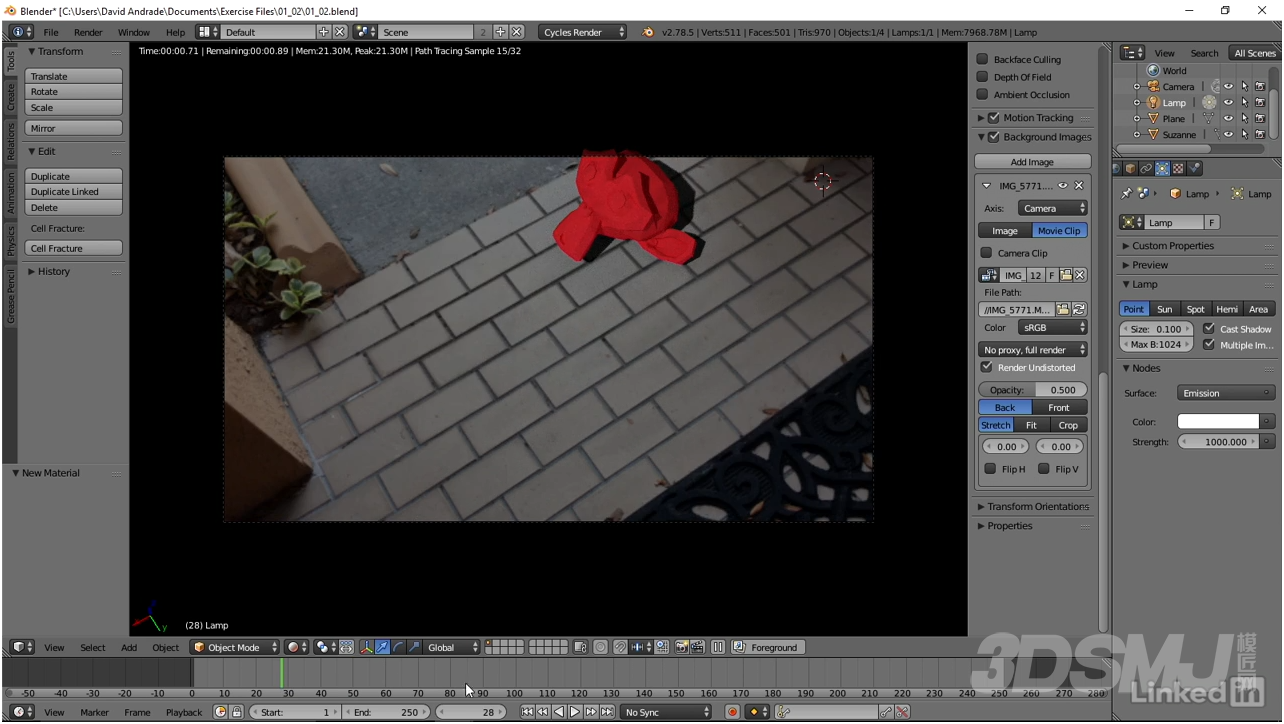1284x724 pixels.
Task: Enable the Backface Culling checkbox
Action: tap(982, 59)
